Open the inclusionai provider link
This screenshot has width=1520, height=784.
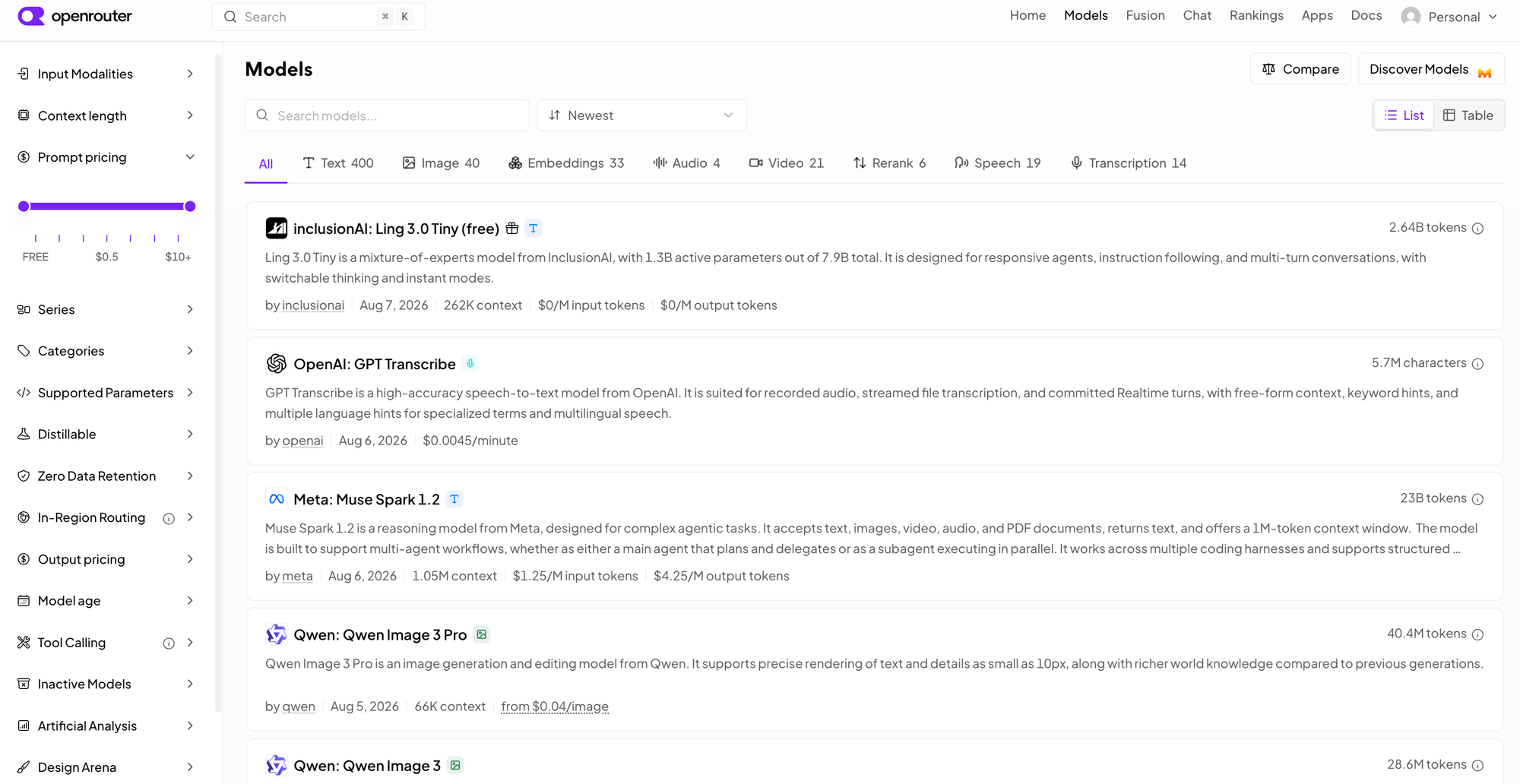click(313, 305)
